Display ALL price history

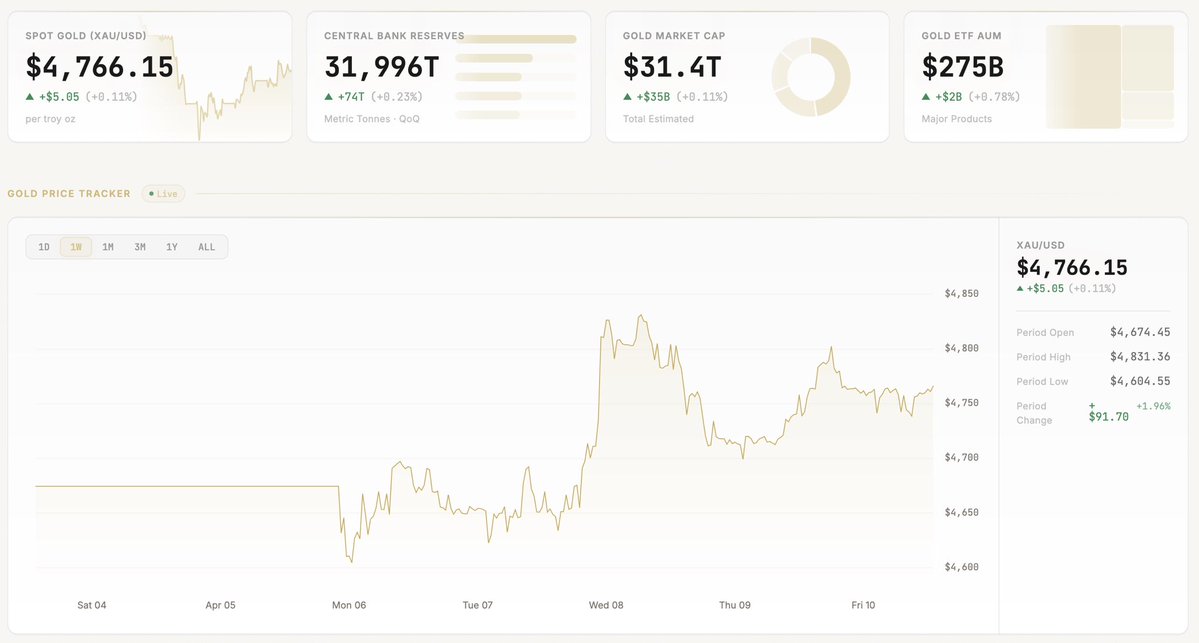[206, 247]
